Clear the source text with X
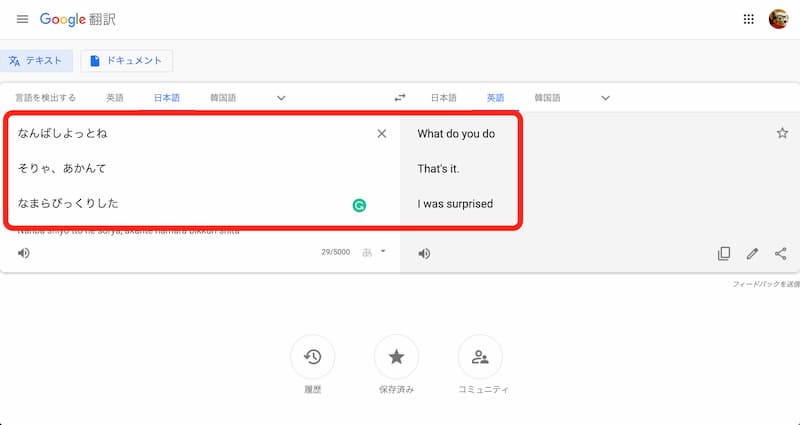The image size is (800, 425). pyautogui.click(x=382, y=134)
